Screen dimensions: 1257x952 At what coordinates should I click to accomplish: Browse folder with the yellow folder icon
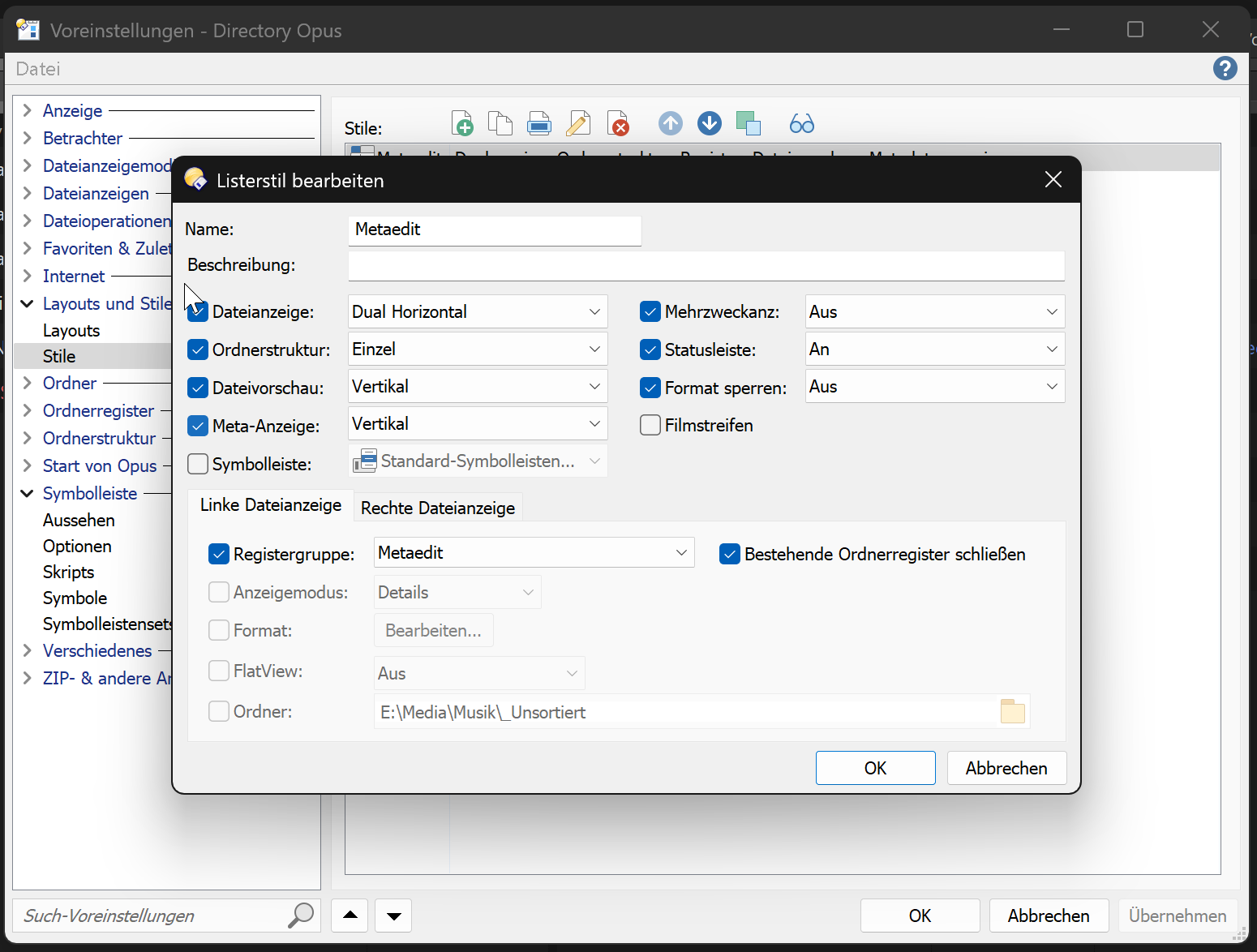(x=1013, y=711)
